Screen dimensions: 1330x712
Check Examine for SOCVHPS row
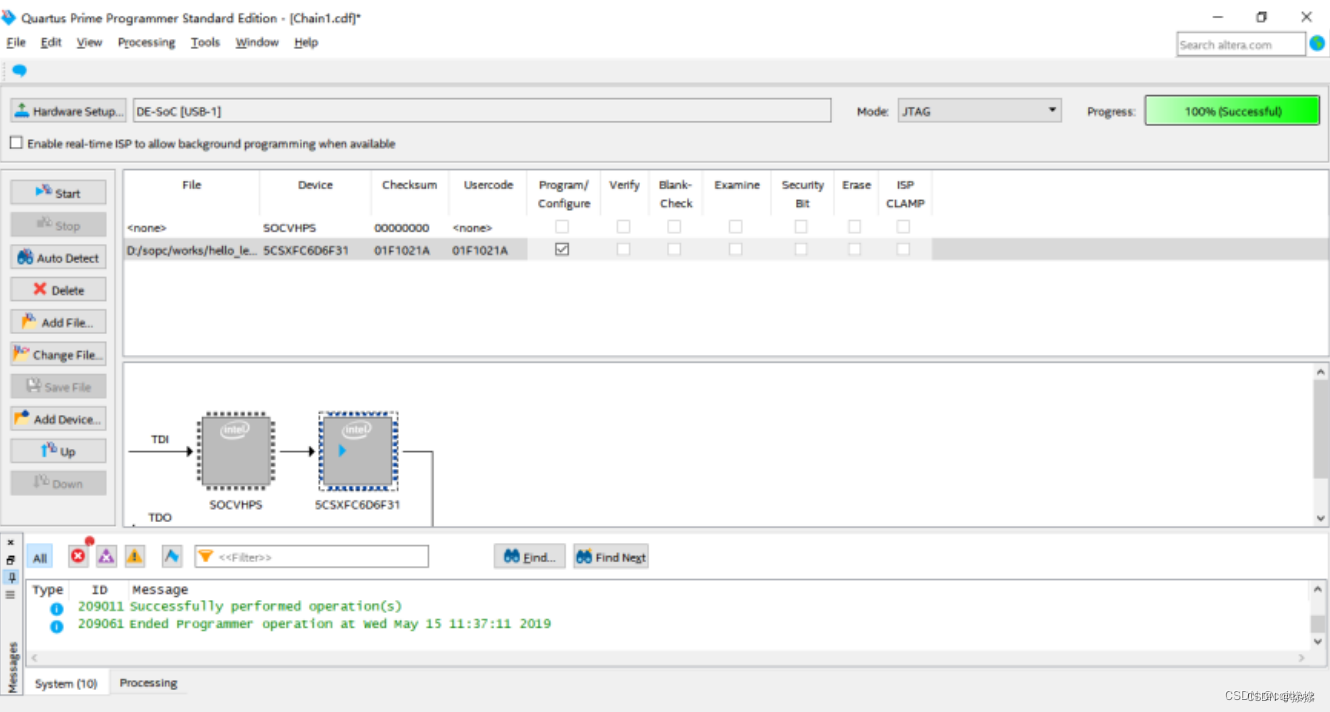point(736,227)
